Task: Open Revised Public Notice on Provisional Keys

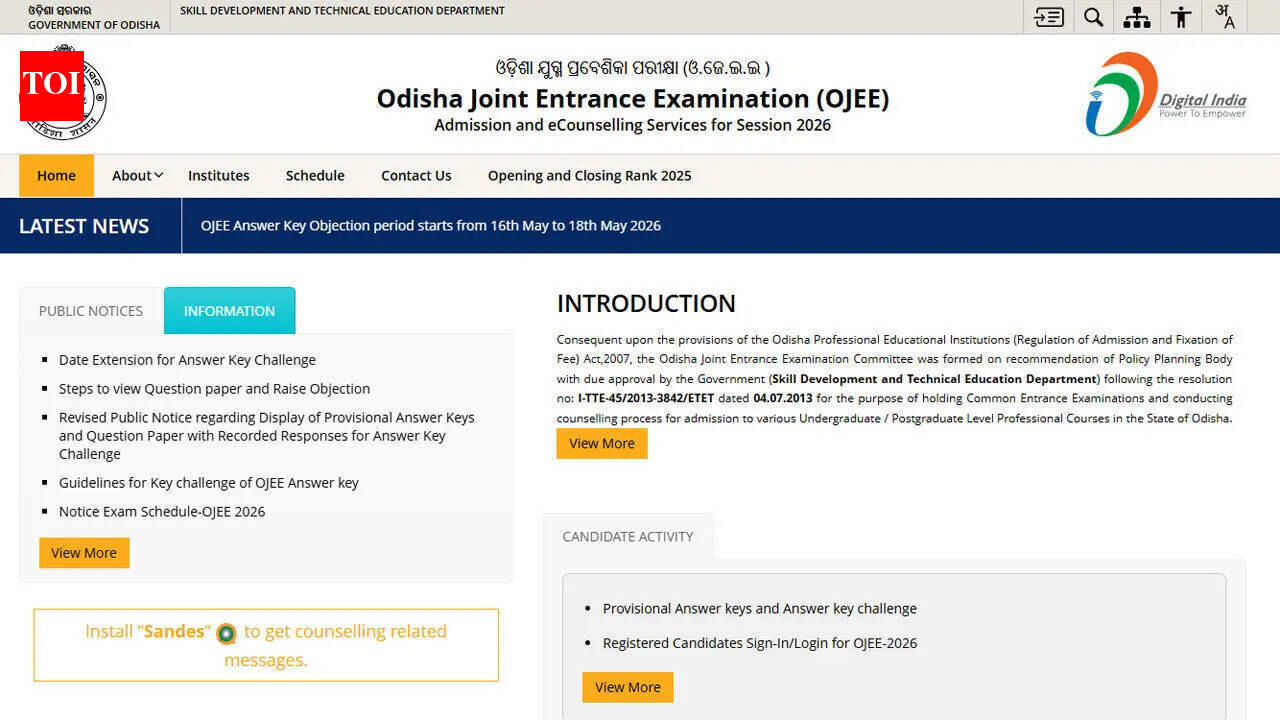Action: click(x=267, y=436)
